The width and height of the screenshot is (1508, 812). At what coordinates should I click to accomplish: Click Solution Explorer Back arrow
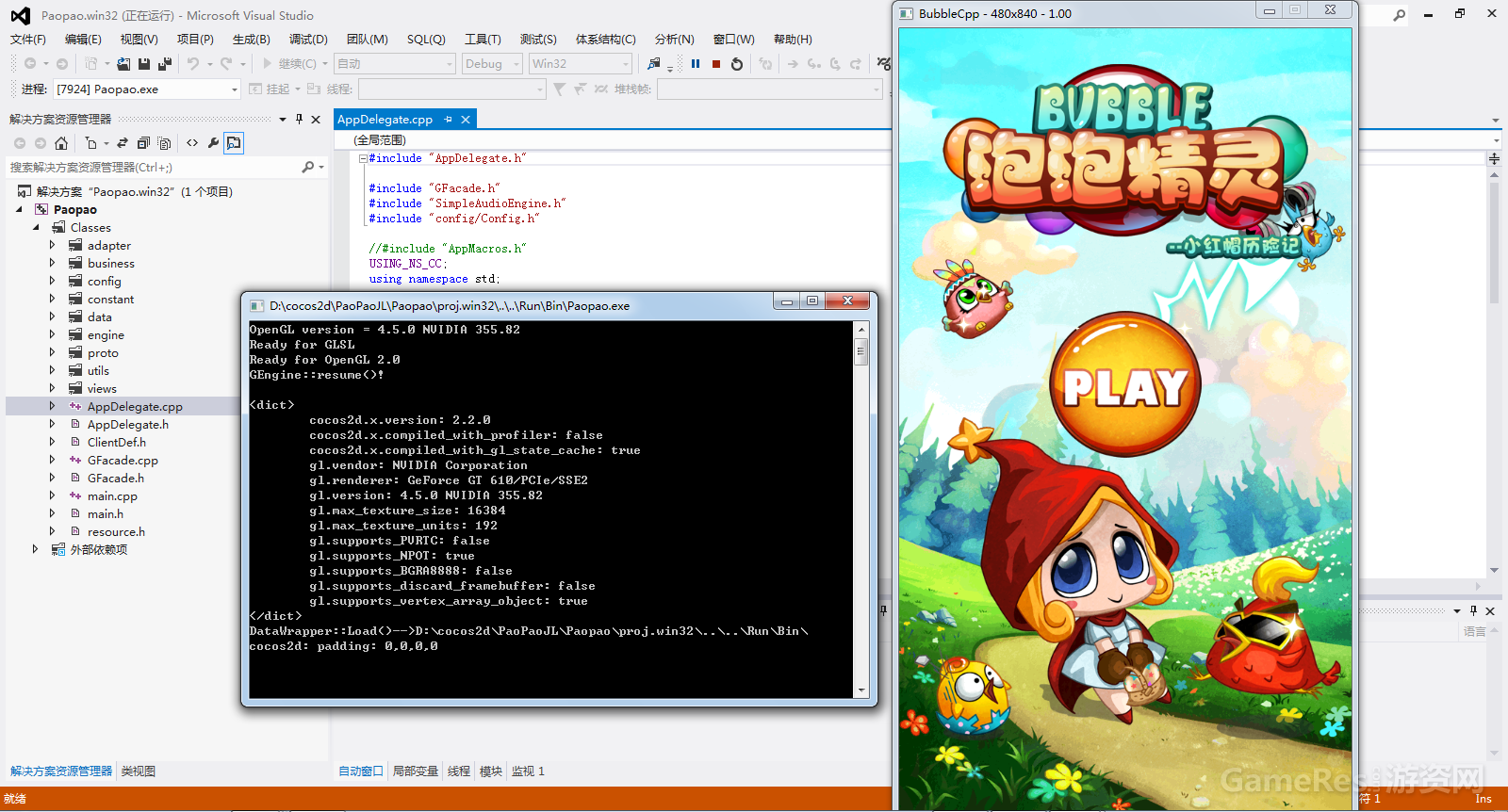(20, 143)
